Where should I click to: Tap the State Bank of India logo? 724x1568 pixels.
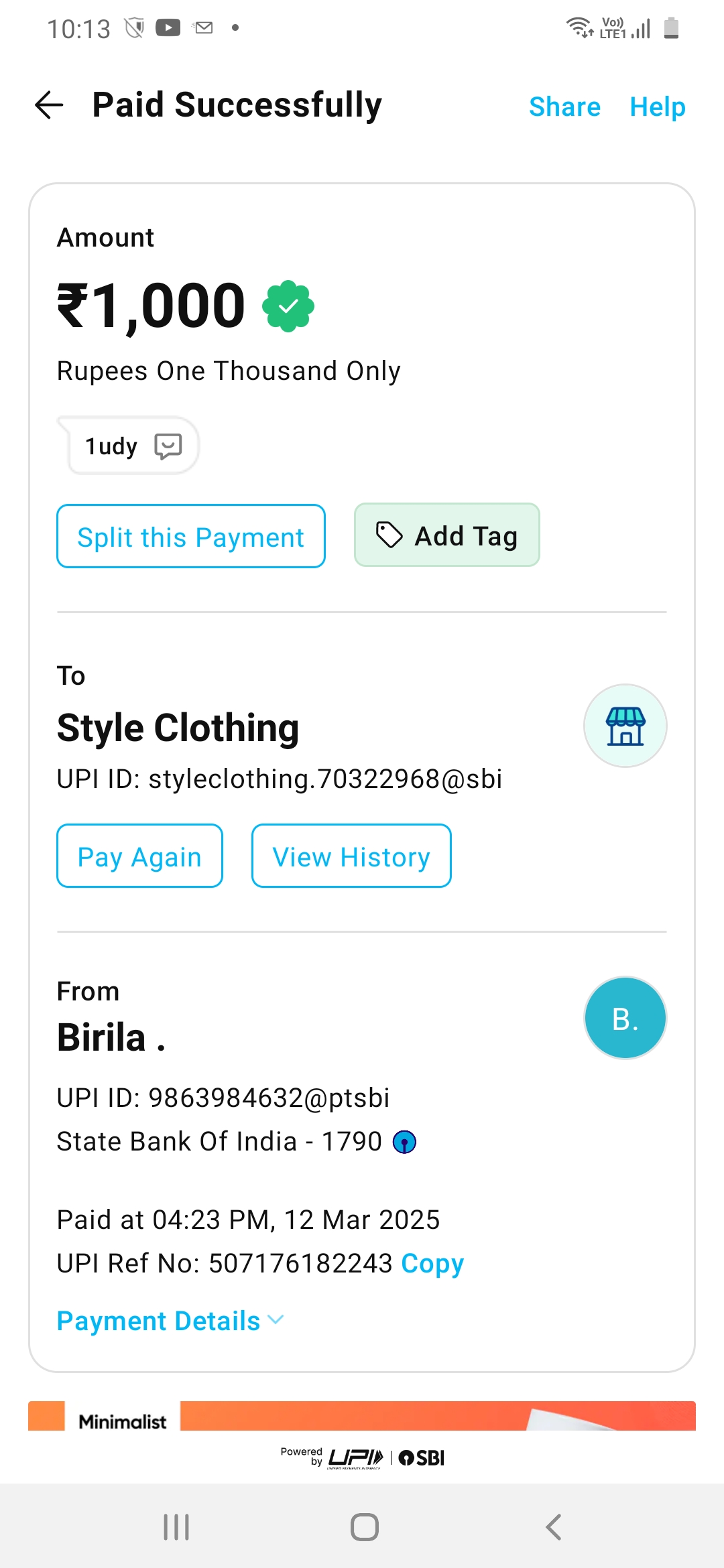pyautogui.click(x=404, y=1142)
